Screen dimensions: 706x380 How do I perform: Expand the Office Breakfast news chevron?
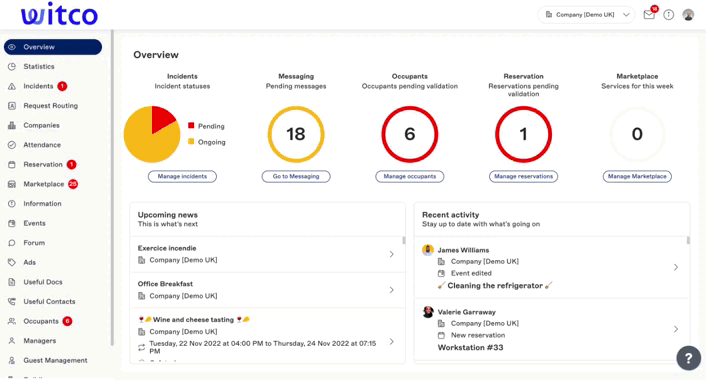(392, 290)
